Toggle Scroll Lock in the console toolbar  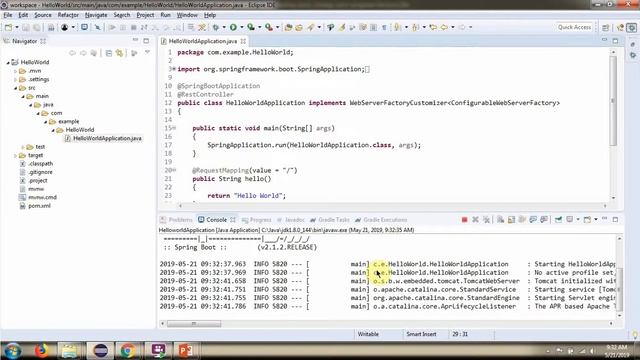[x=511, y=220]
